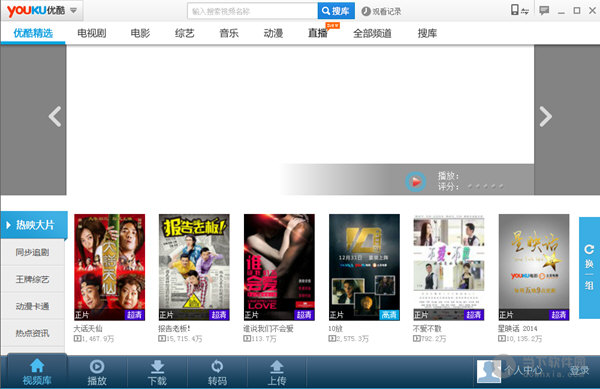The image size is (600, 389).
Task: Click the 报告老板! title text
Action: coord(174,329)
